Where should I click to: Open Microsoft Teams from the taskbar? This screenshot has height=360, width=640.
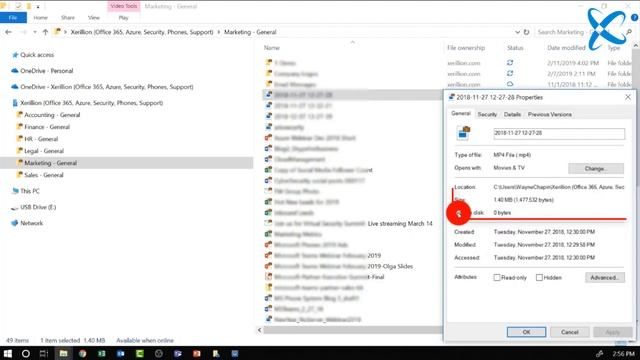(x=178, y=353)
